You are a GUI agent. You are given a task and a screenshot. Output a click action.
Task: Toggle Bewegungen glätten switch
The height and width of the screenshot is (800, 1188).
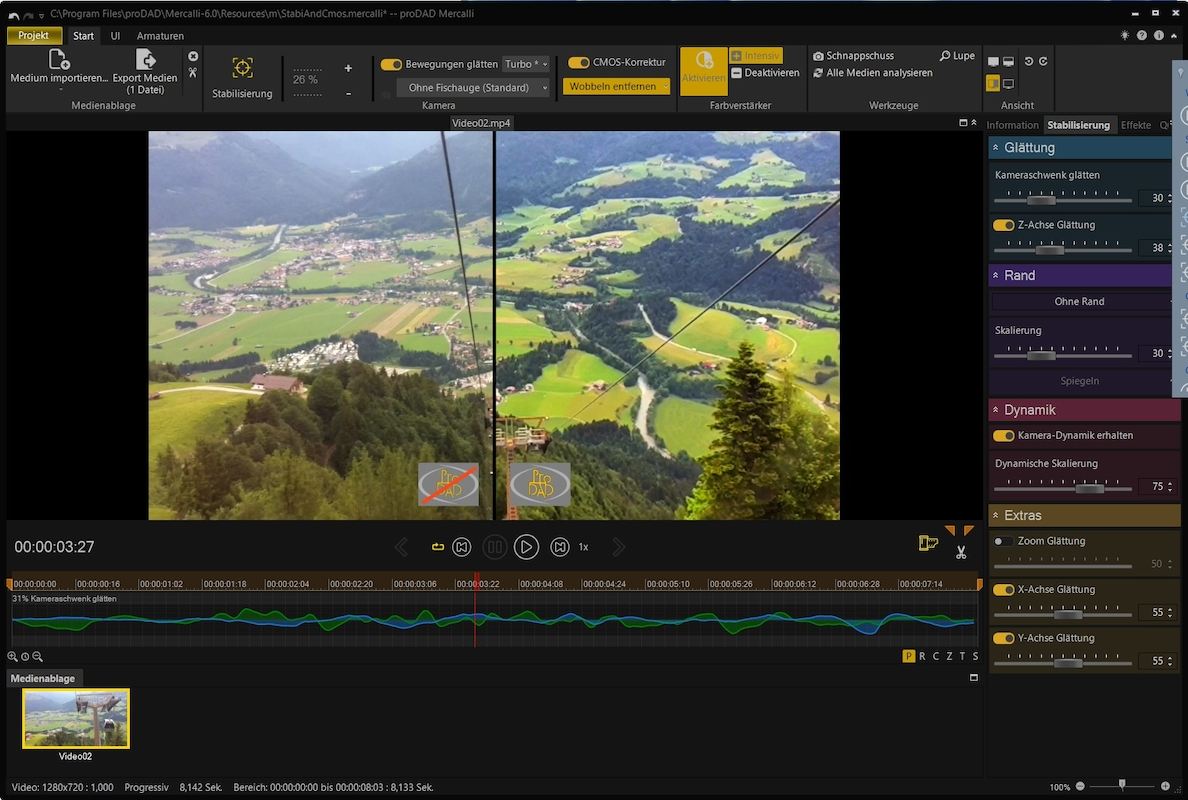click(391, 64)
